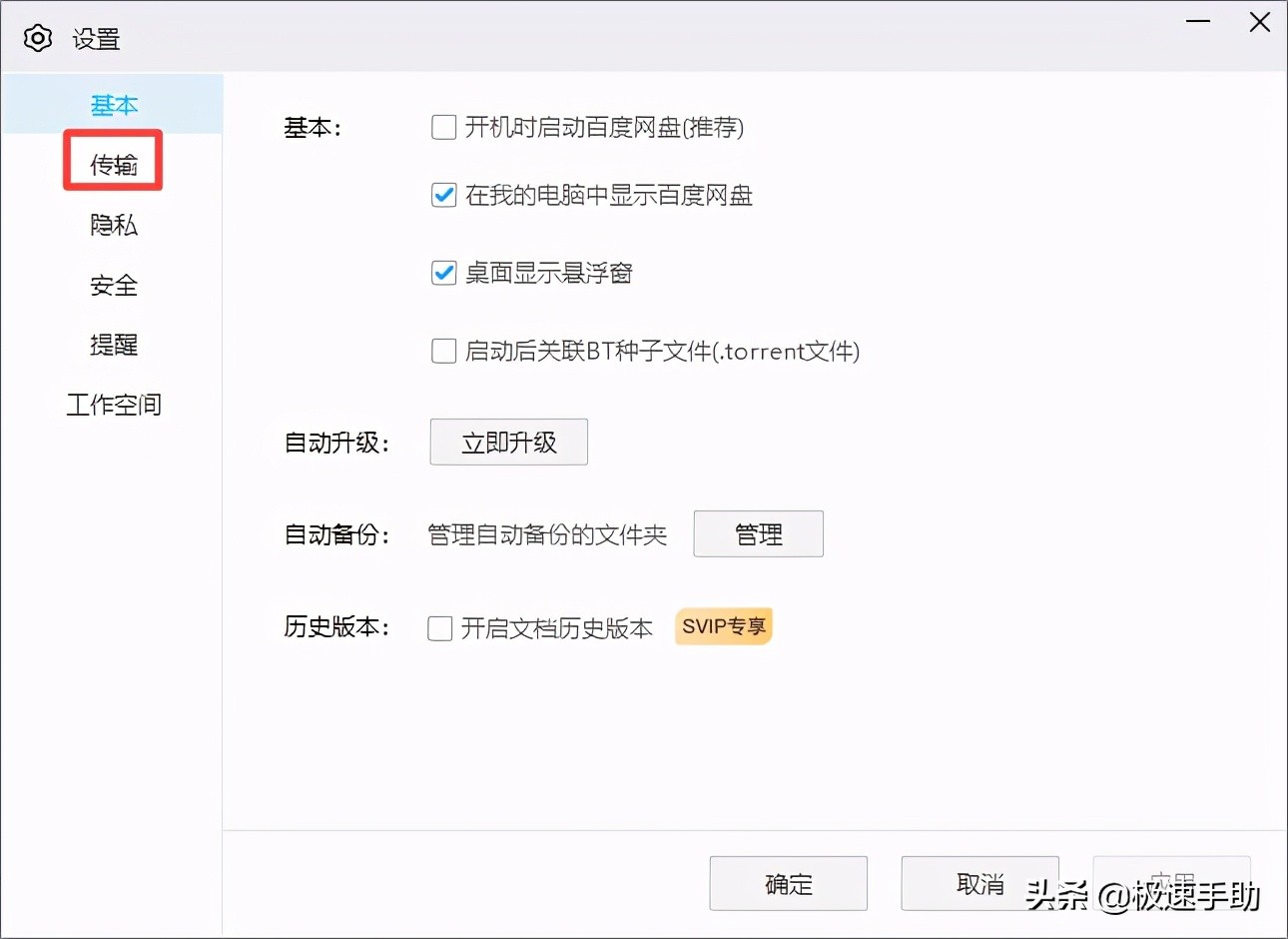Select the 基本 basic settings tab
The height and width of the screenshot is (939, 1288).
click(113, 105)
